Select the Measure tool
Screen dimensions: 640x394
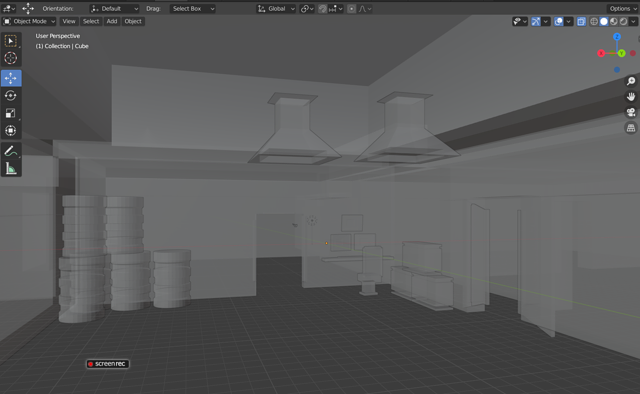point(11,168)
